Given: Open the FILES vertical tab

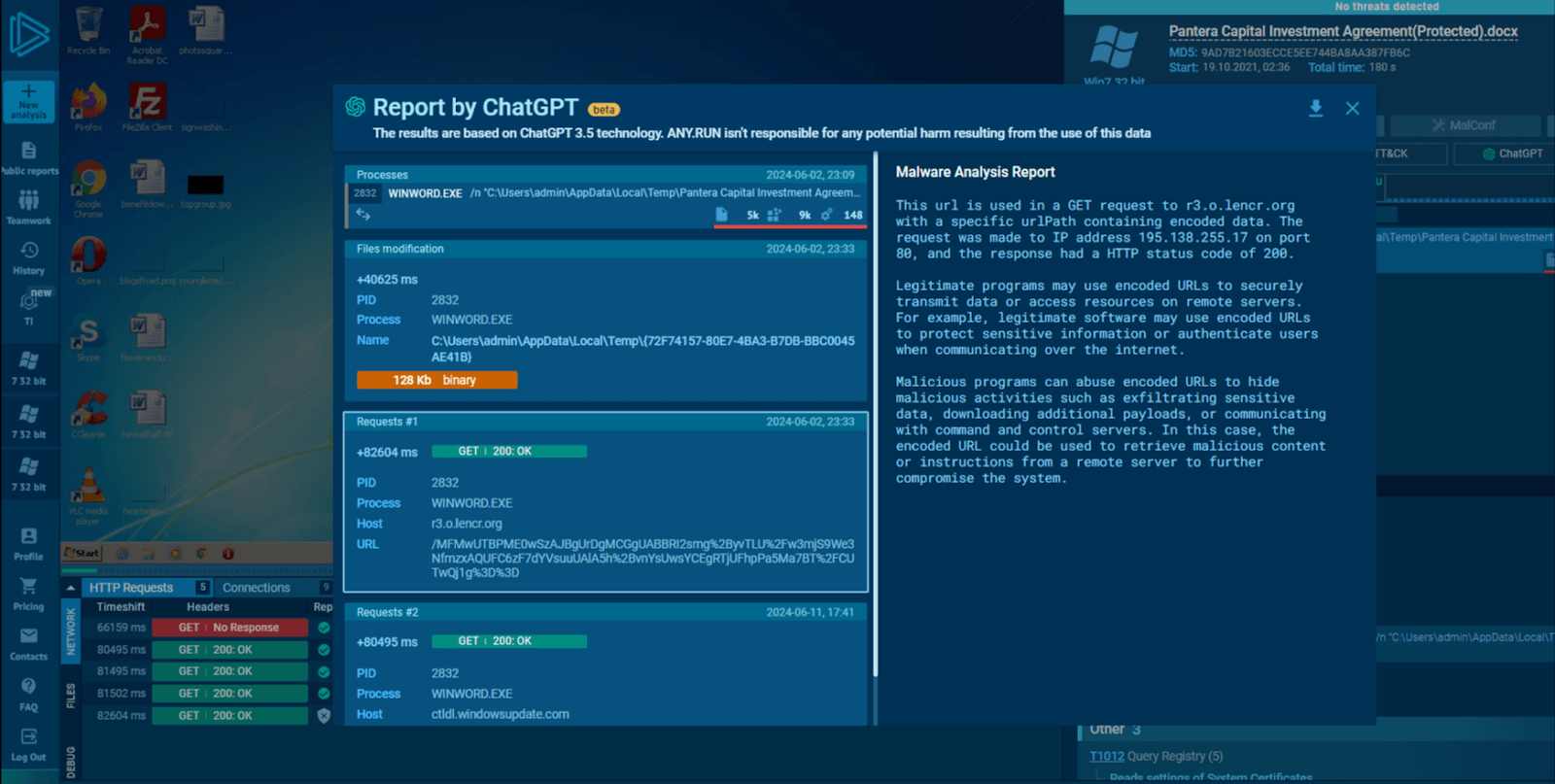Looking at the screenshot, I should [x=70, y=696].
